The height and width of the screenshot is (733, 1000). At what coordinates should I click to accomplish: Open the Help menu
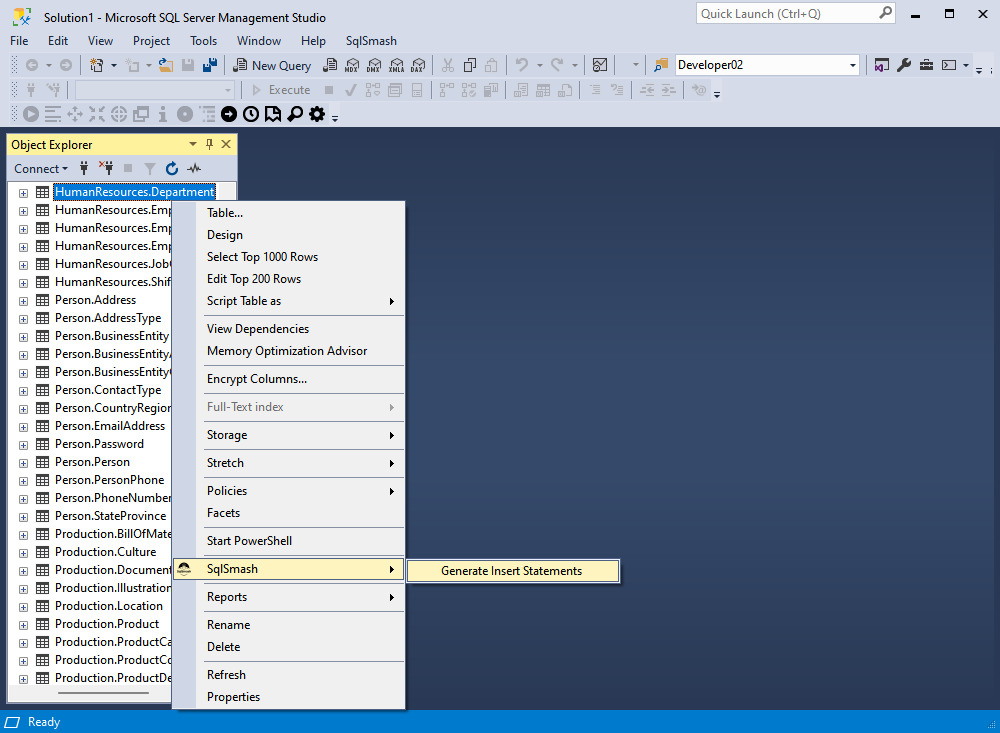(313, 41)
